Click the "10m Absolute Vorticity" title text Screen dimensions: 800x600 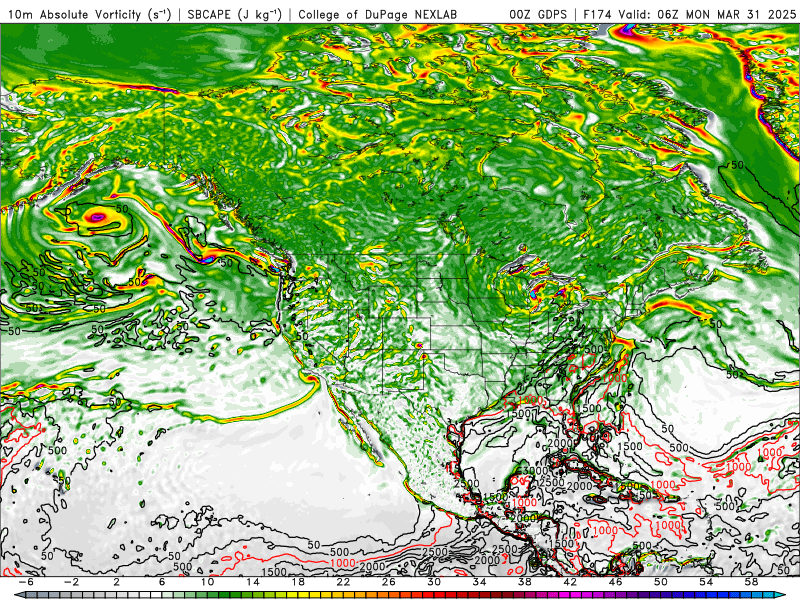pos(74,14)
